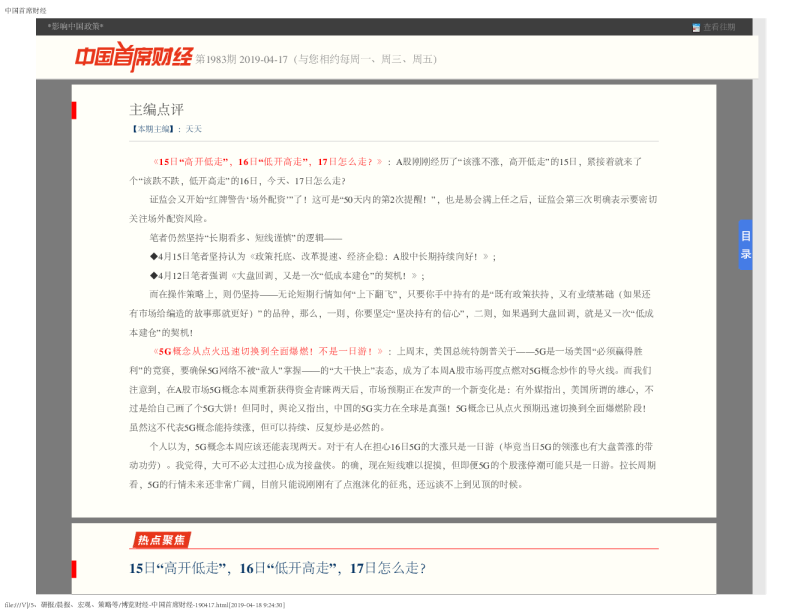This screenshot has width=792, height=612.
Task: Click the red 热点聚焦 badge
Action: 162,540
